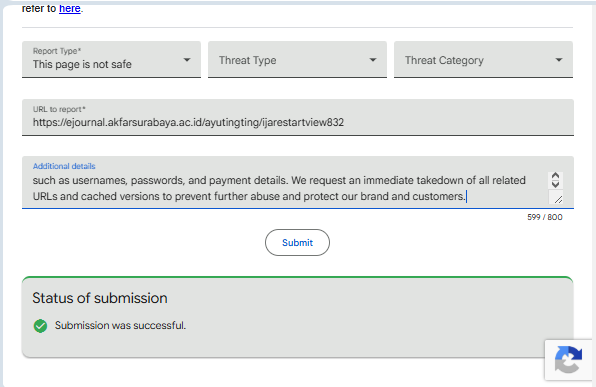Click the 'Report Type*' field label
Image resolution: width=596 pixels, height=387 pixels.
57,51
